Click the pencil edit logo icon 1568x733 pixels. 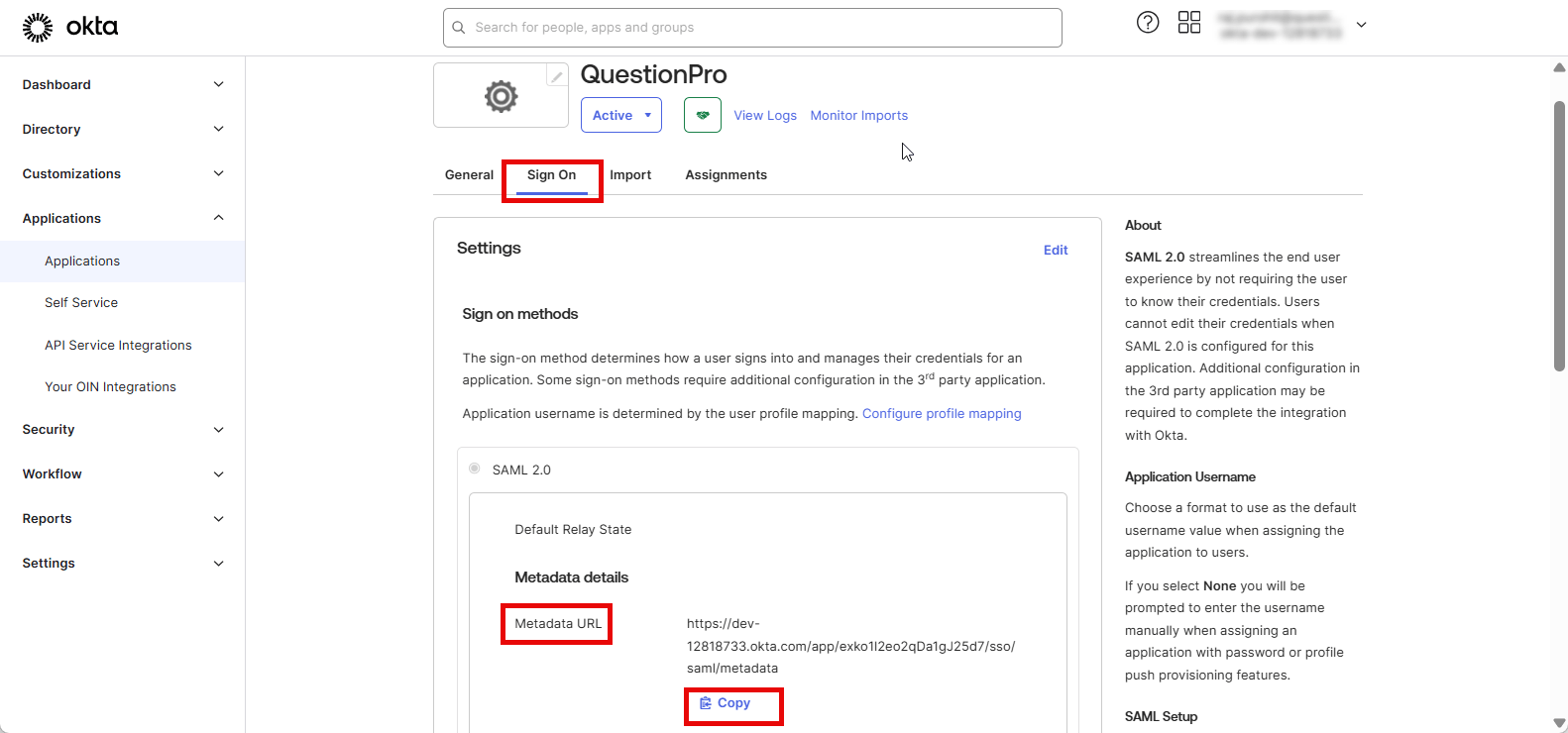[x=557, y=76]
